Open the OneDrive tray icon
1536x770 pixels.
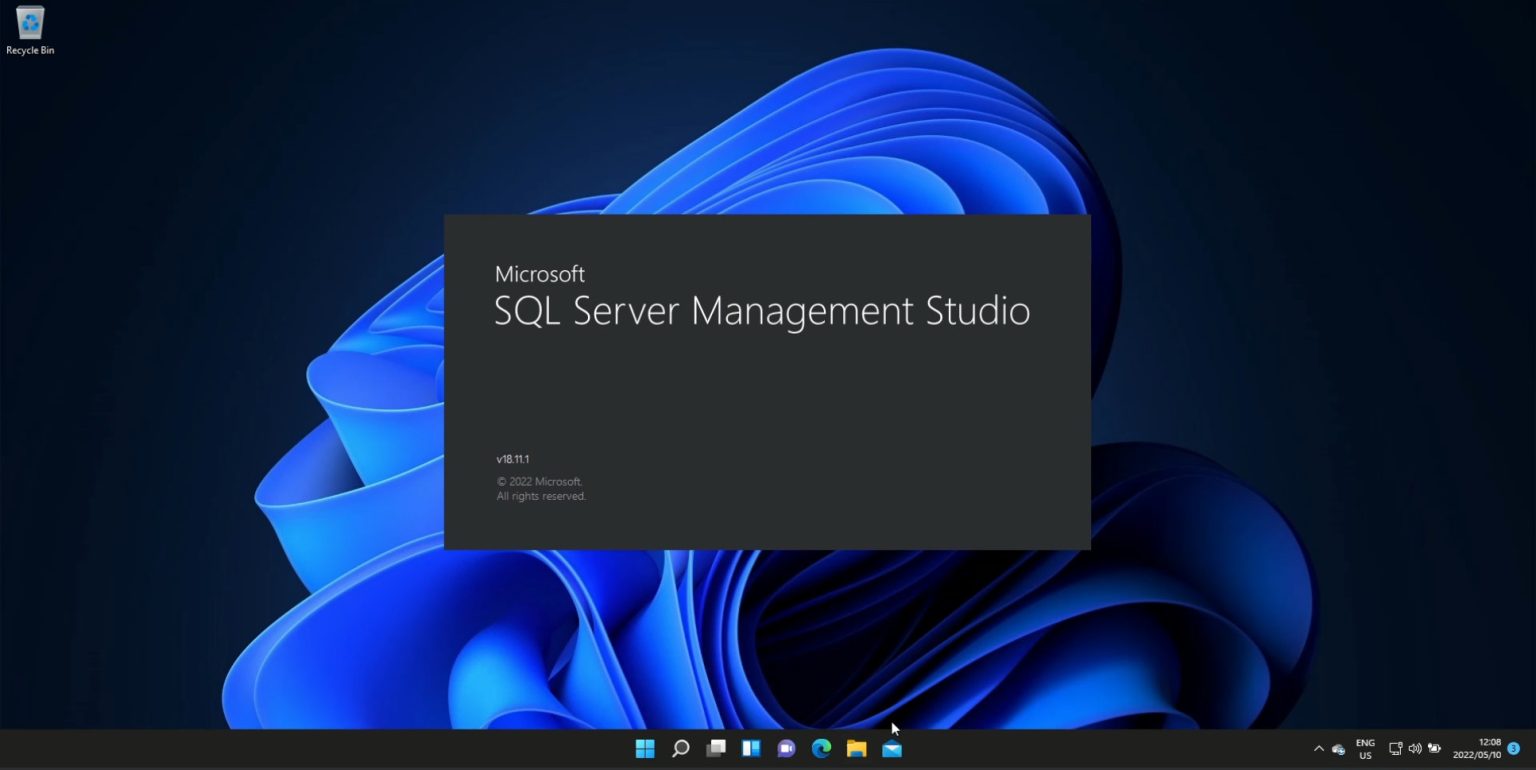(1340, 748)
